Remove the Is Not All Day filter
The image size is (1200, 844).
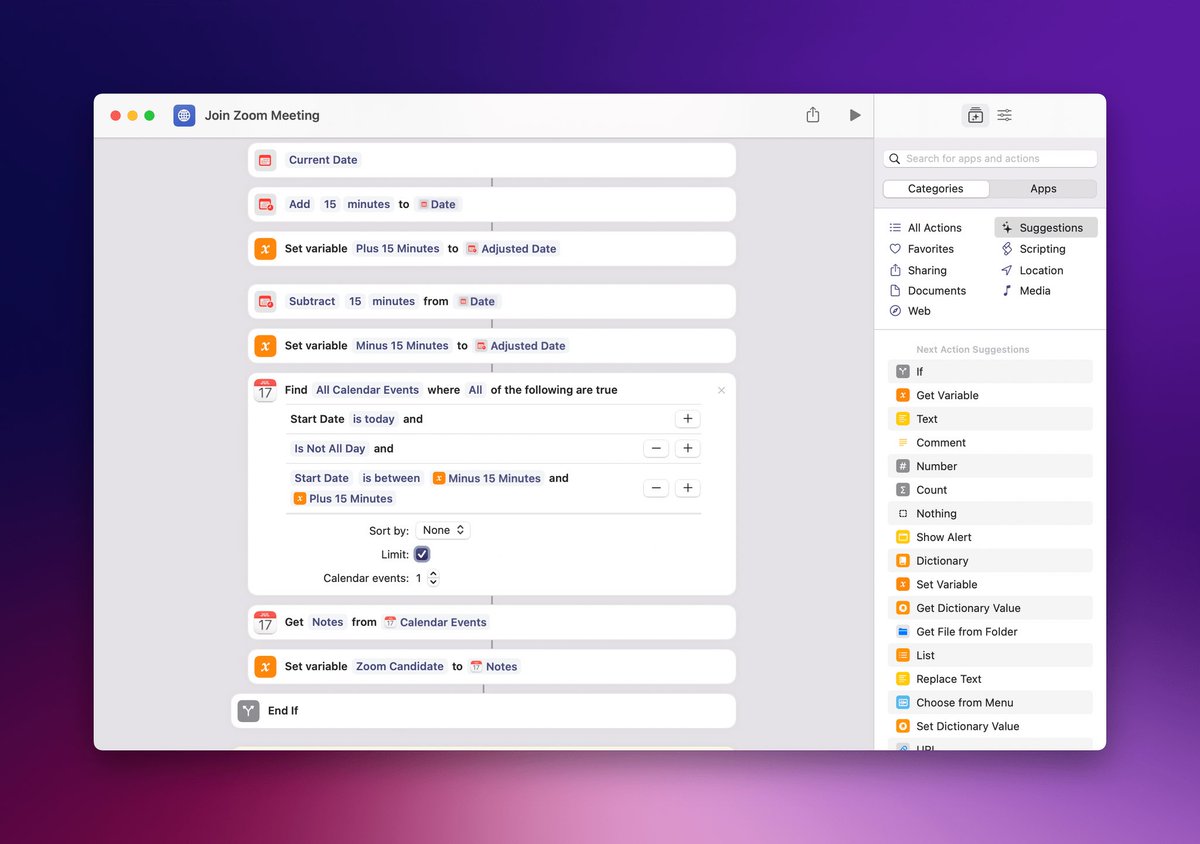[x=656, y=449]
